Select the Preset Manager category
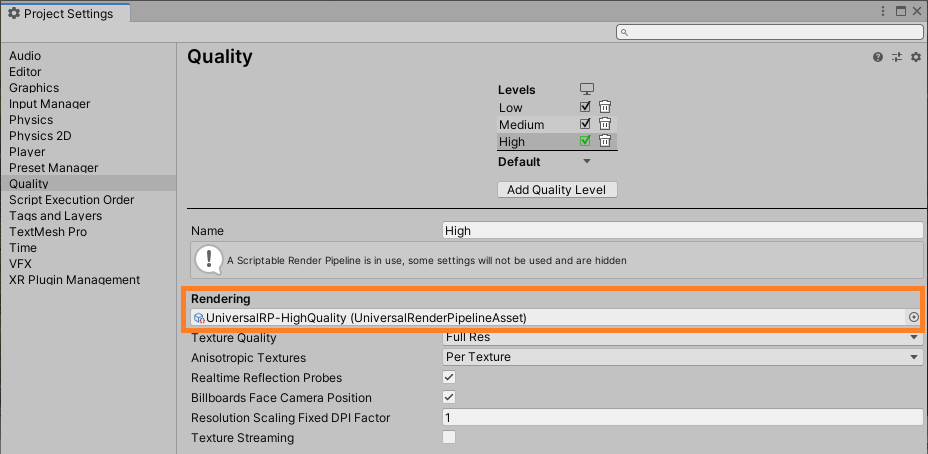 pyautogui.click(x=53, y=168)
